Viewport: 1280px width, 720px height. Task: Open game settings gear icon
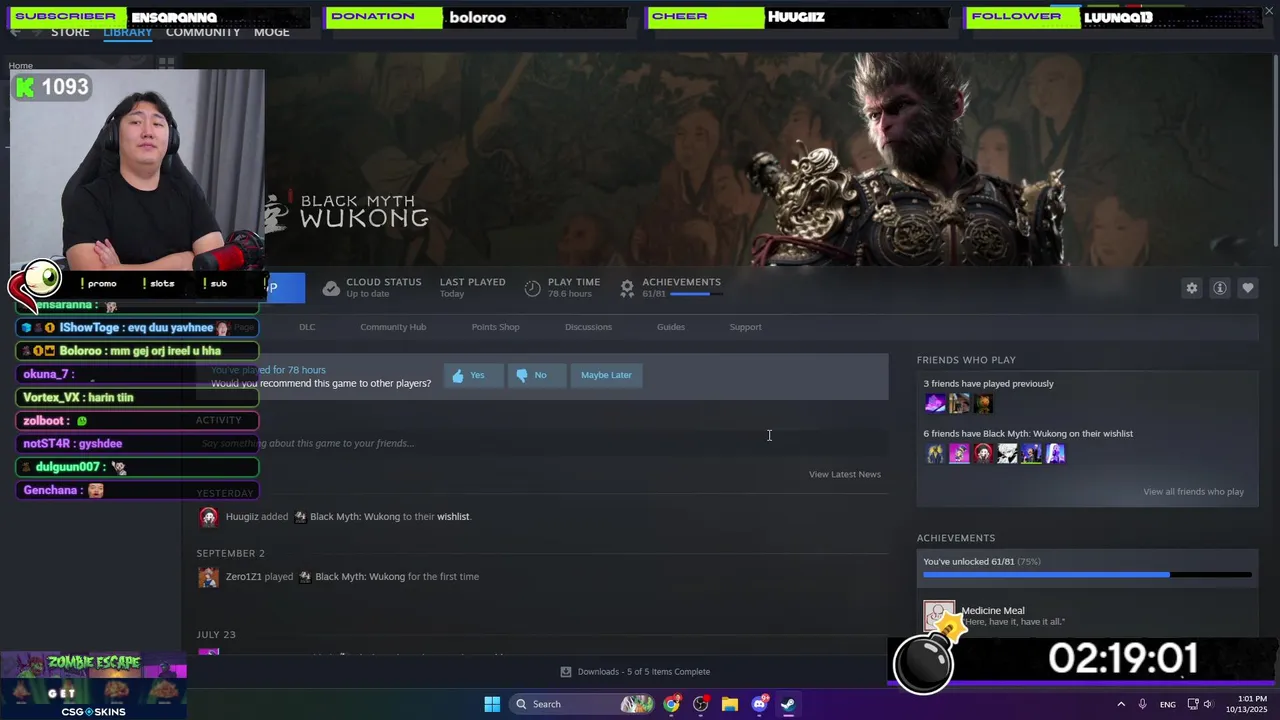coord(1191,288)
